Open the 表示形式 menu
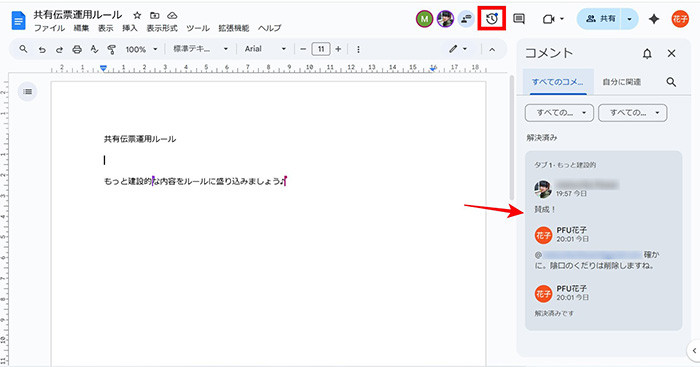The height and width of the screenshot is (367, 700). click(x=162, y=28)
